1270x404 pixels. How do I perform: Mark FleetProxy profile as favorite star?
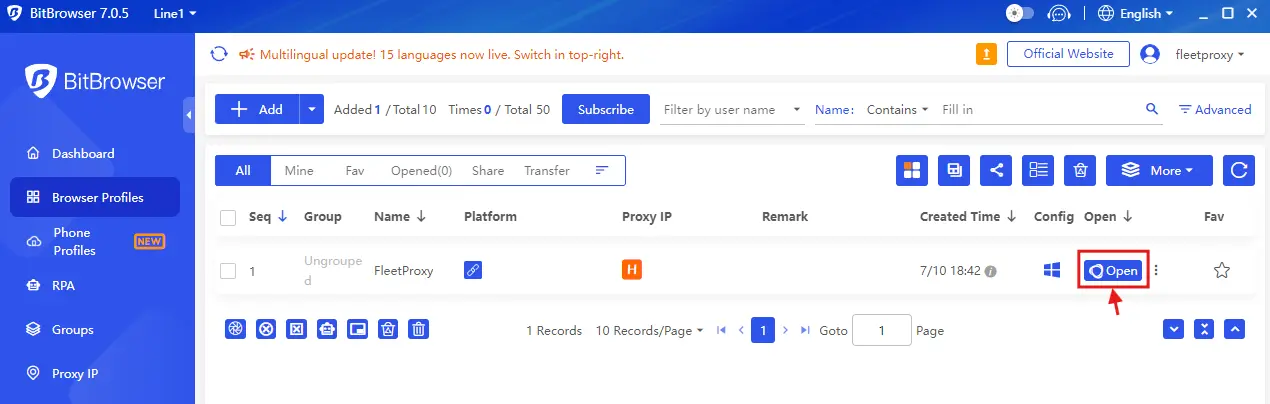pyautogui.click(x=1221, y=270)
